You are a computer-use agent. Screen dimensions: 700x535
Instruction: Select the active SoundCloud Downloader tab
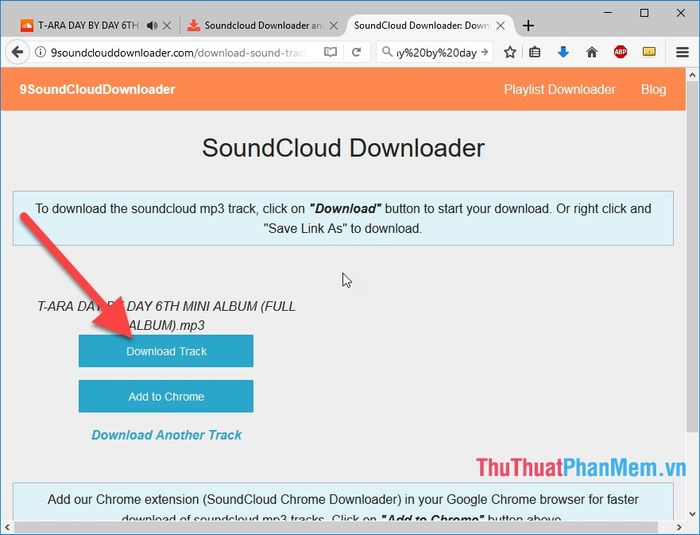pyautogui.click(x=421, y=25)
